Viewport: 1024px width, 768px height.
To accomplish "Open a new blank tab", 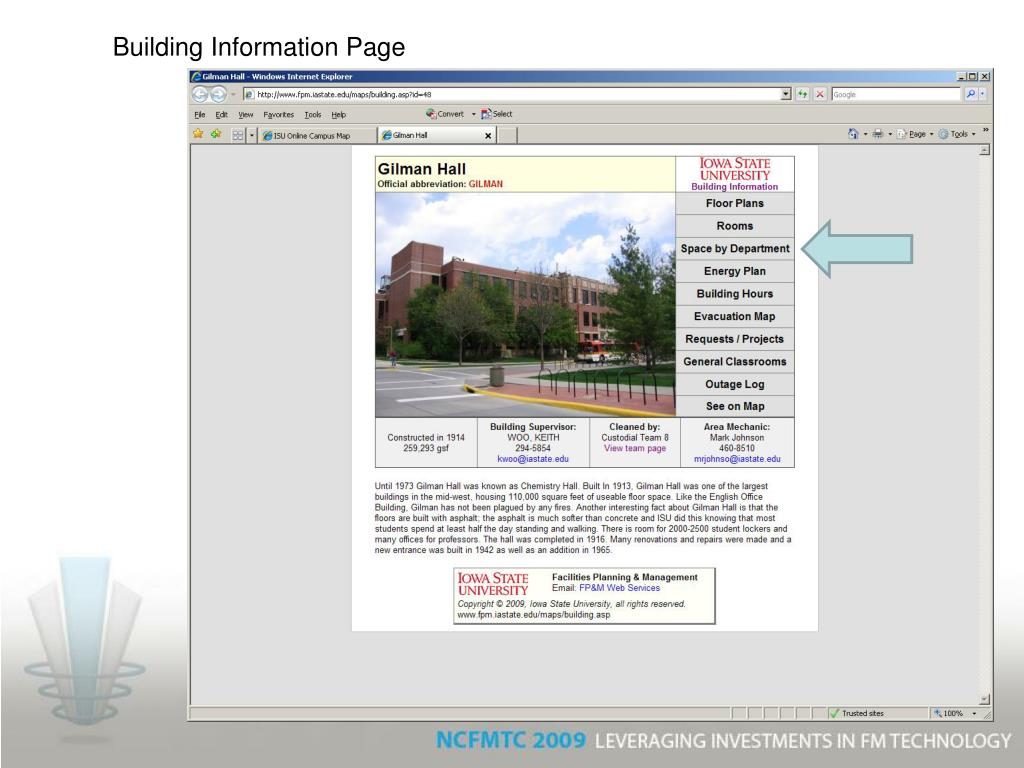I will 507,135.
